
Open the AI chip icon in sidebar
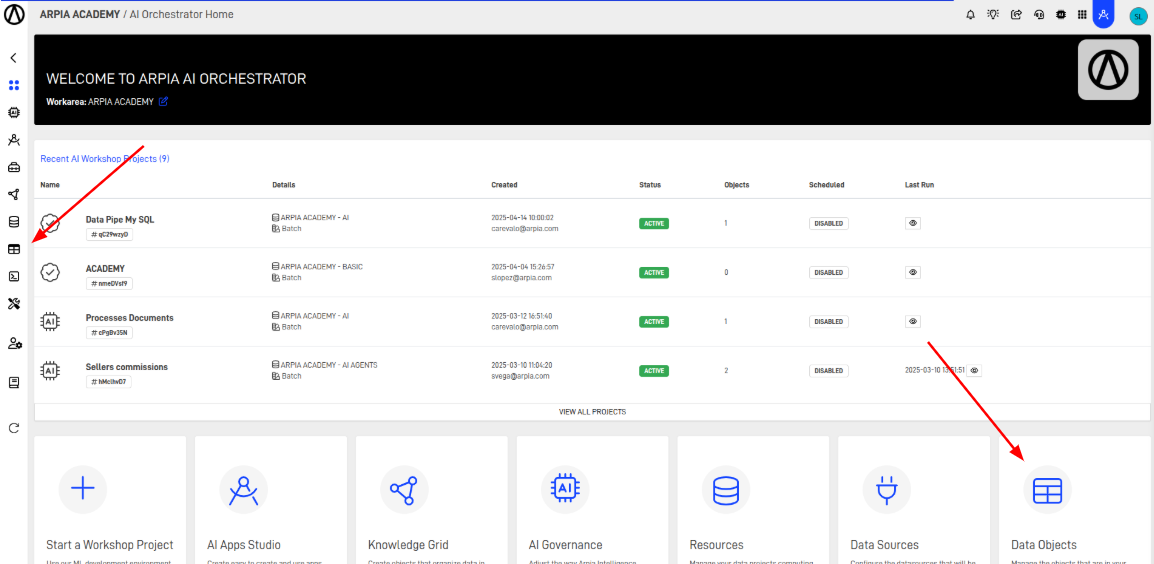click(x=13, y=113)
